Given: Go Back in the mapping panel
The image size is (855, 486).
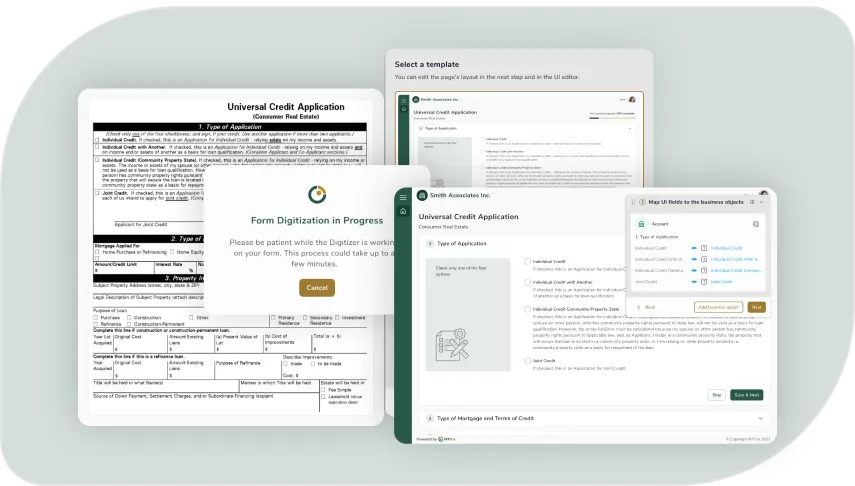Looking at the screenshot, I should pos(646,307).
